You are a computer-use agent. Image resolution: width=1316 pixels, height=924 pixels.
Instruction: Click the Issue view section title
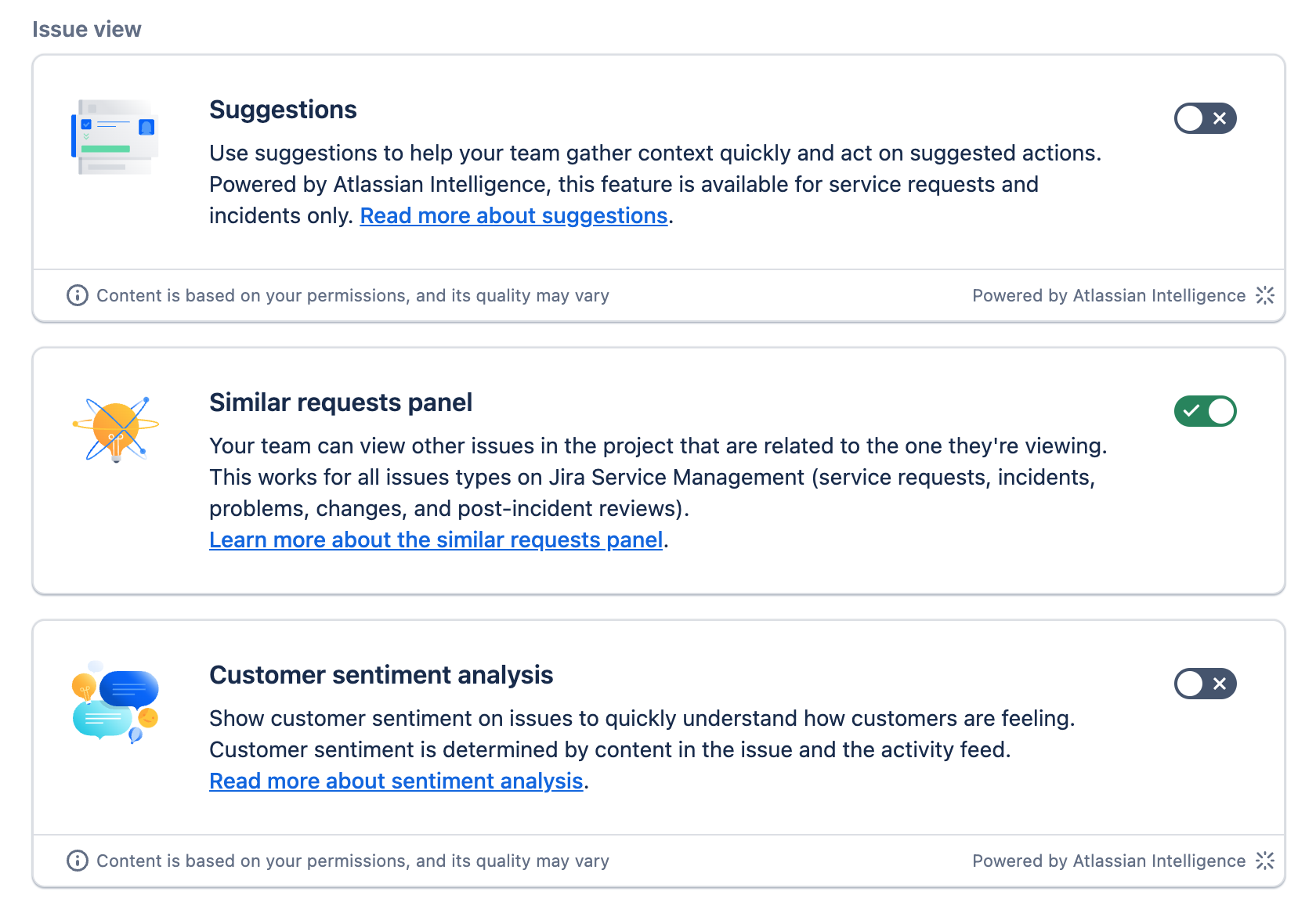pos(87,29)
